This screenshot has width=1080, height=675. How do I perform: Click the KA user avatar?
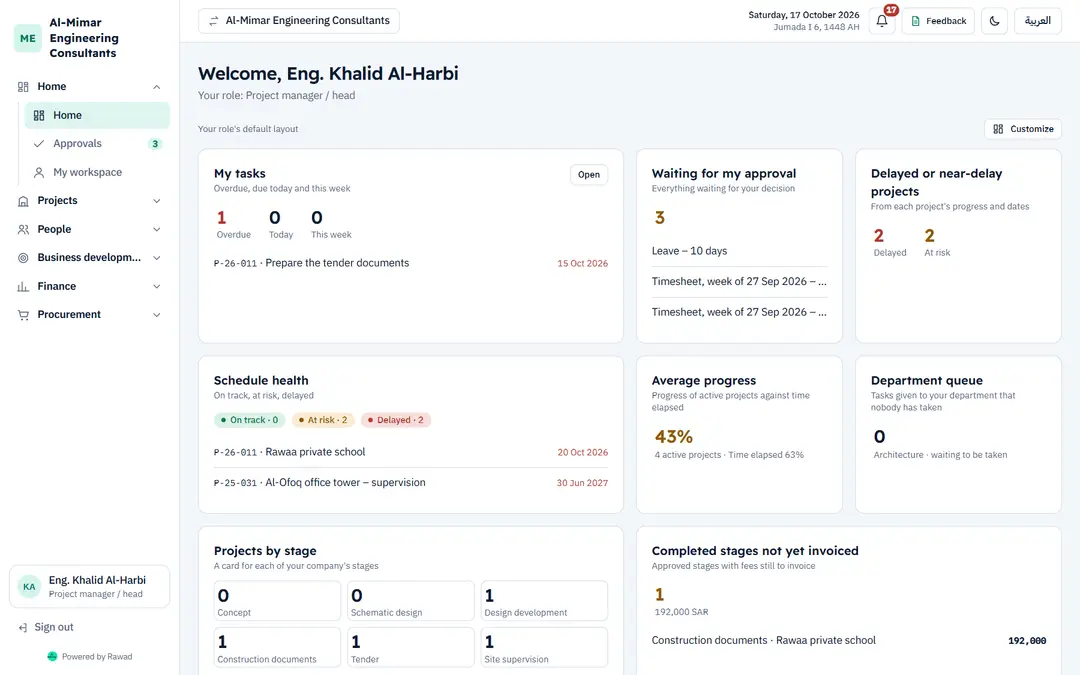click(29, 587)
